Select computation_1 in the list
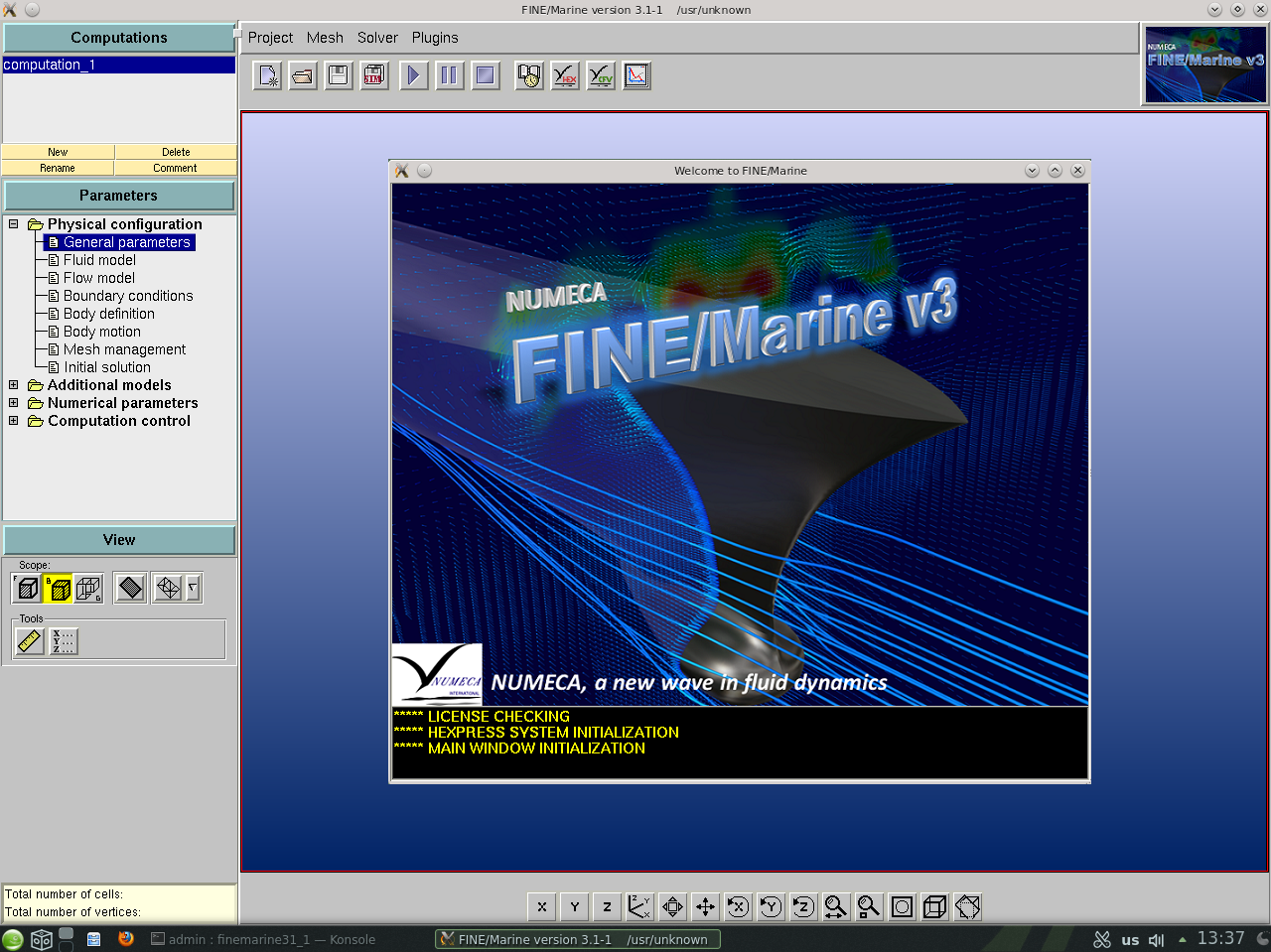Screen dimensions: 1271x952 tap(119, 65)
